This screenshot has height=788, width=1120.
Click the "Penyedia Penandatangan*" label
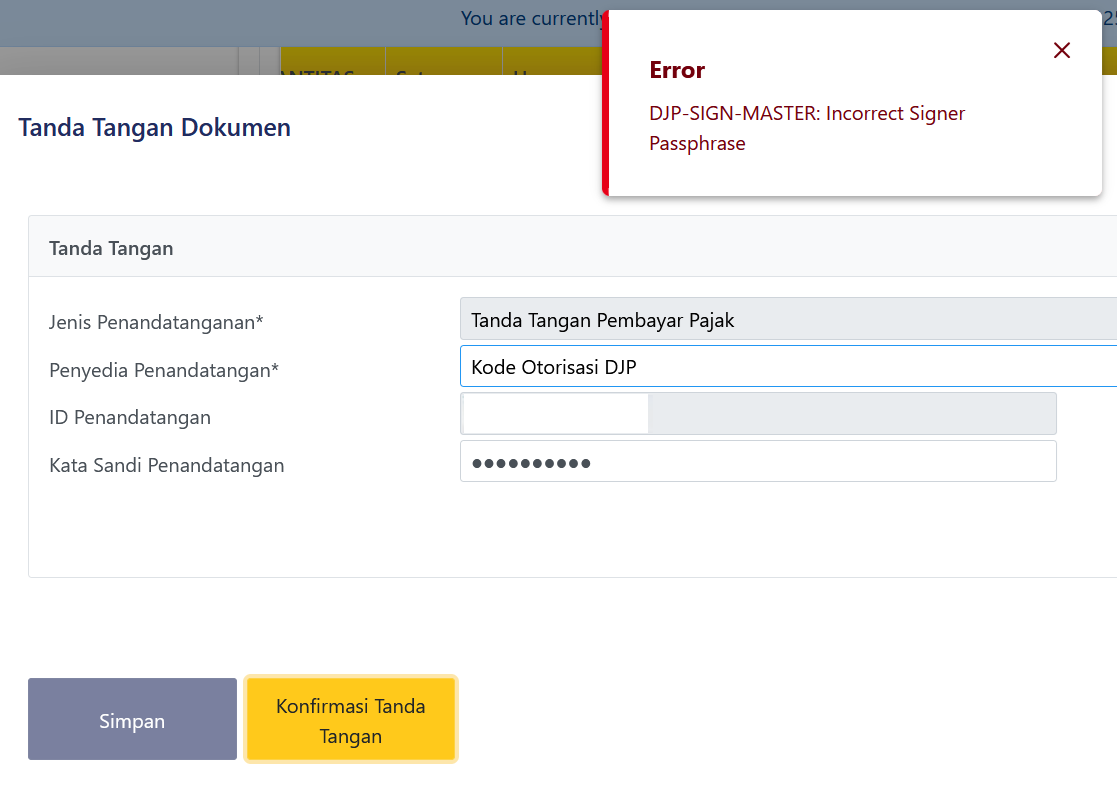(164, 370)
